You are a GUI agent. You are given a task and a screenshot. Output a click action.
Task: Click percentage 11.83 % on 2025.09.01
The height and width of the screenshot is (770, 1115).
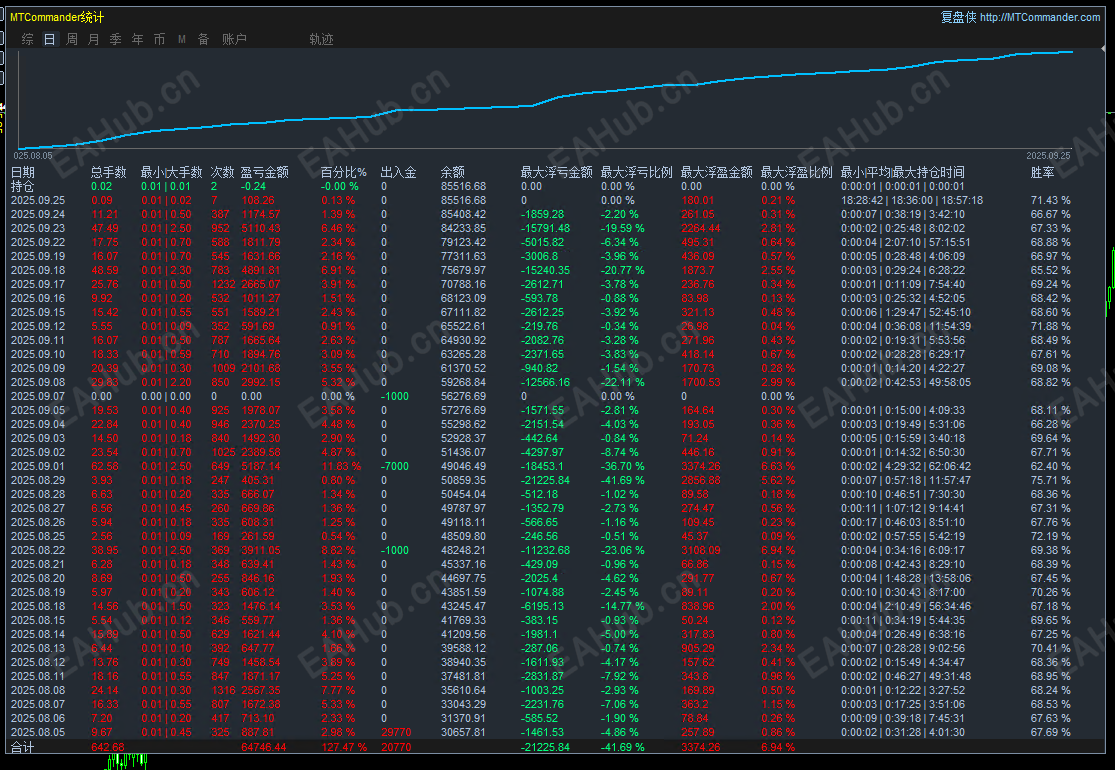341,466
